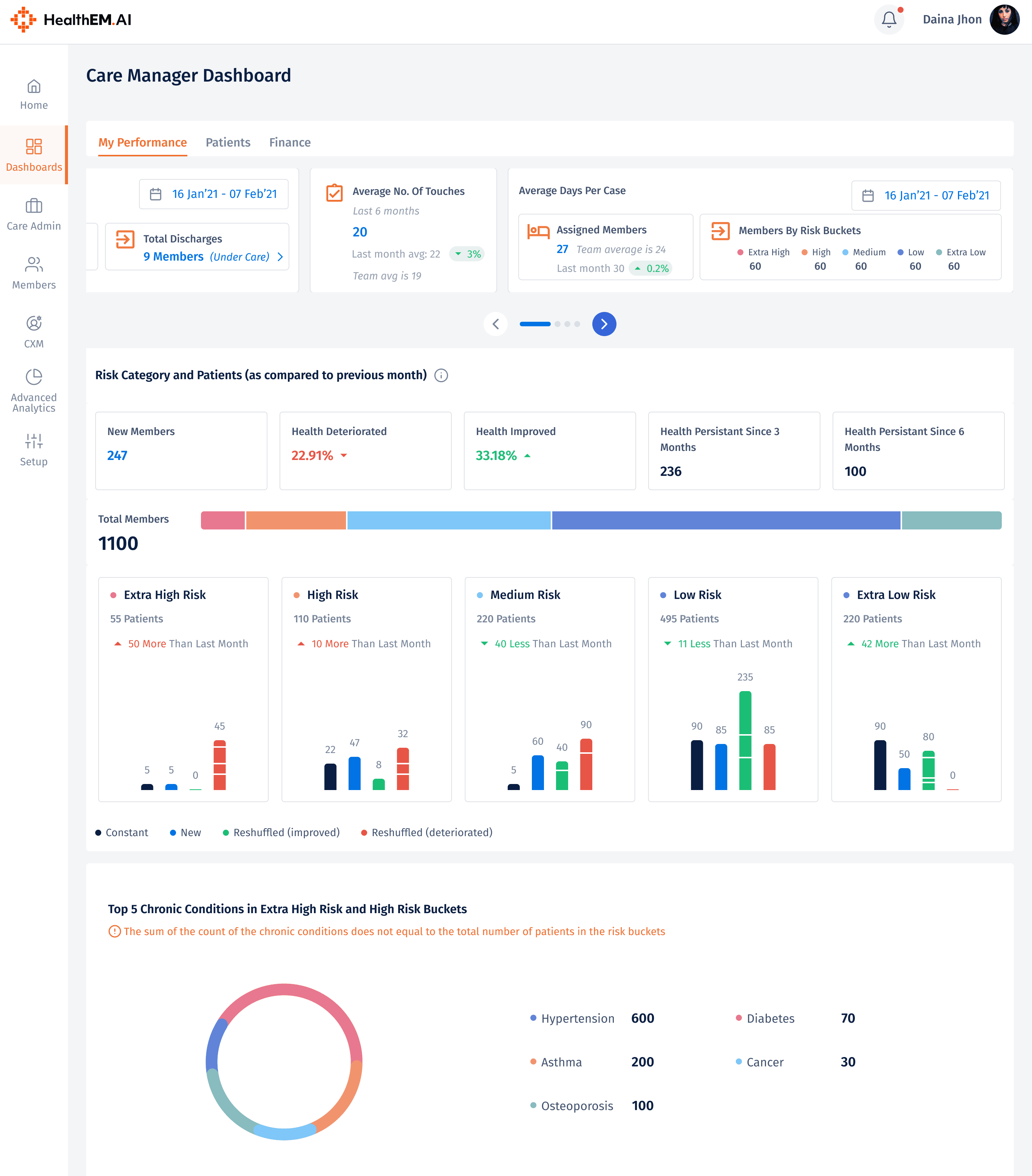
Task: Open date range picker above Total Discharges
Action: pyautogui.click(x=213, y=194)
